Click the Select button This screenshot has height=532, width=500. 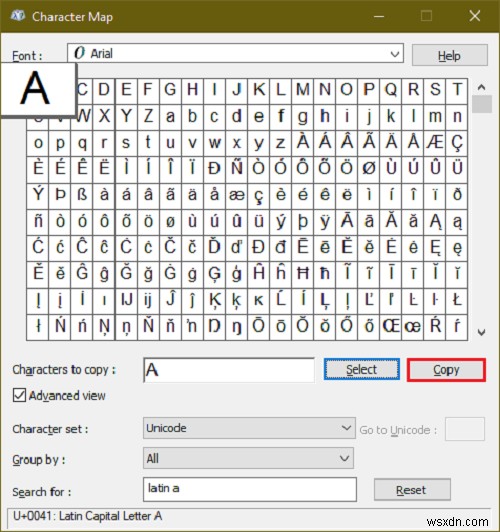point(362,369)
